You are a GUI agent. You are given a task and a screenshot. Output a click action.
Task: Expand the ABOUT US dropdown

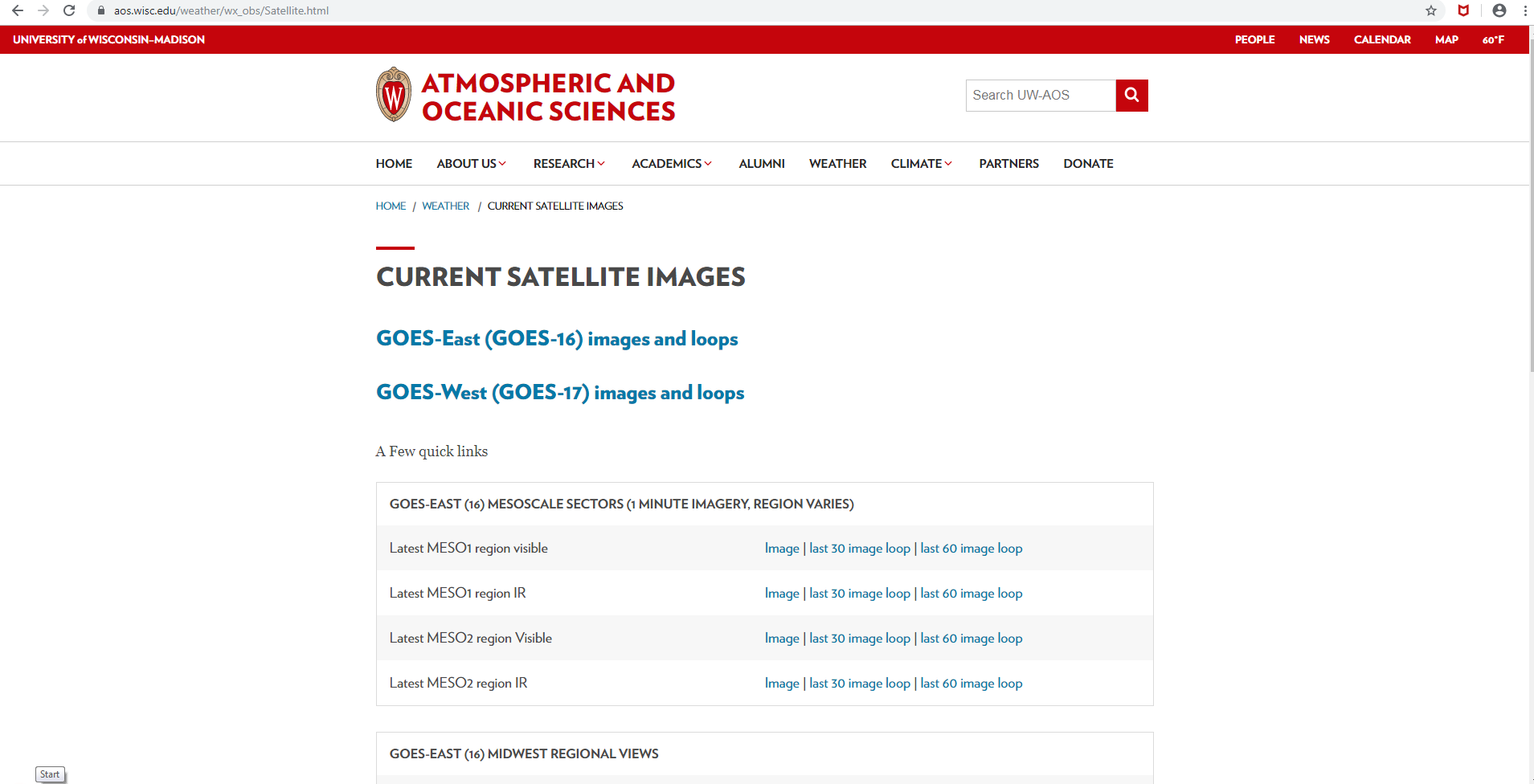coord(471,163)
